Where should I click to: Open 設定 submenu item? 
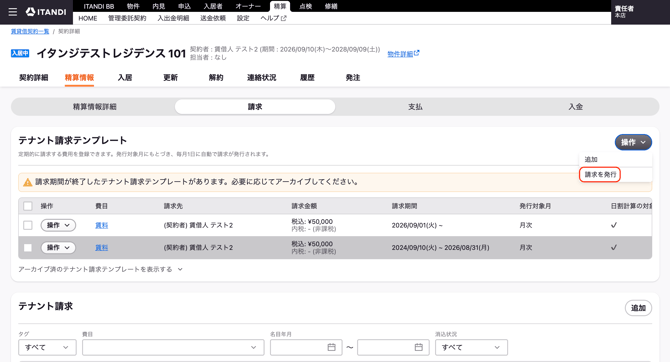243,18
